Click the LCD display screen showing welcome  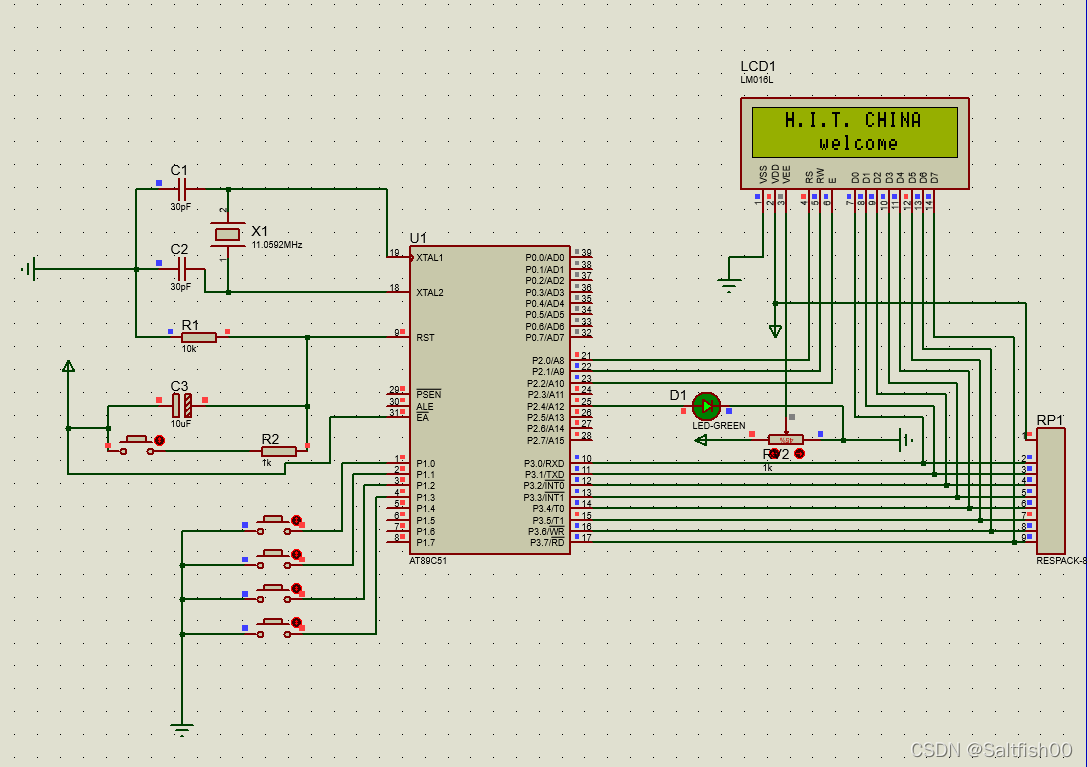coord(855,132)
